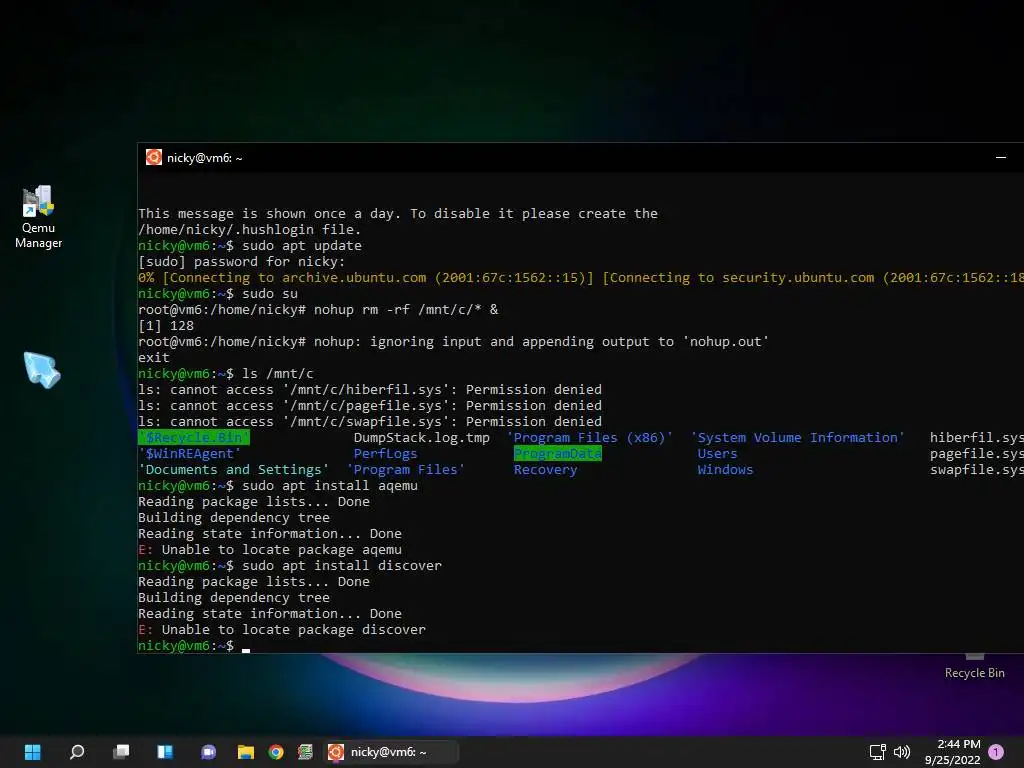The width and height of the screenshot is (1024, 768).
Task: Click 'sudo apt install discover' command
Action: [342, 566]
